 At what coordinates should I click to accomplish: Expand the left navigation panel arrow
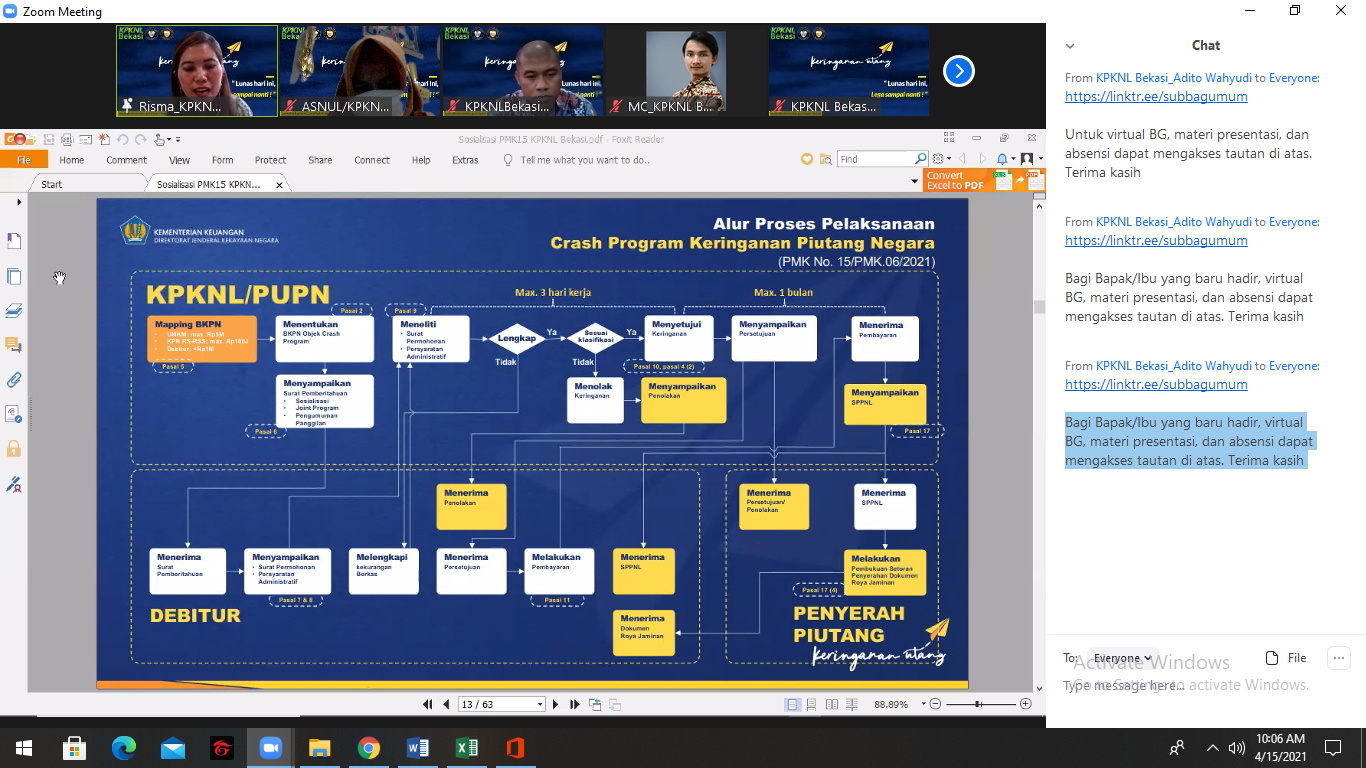[x=19, y=203]
